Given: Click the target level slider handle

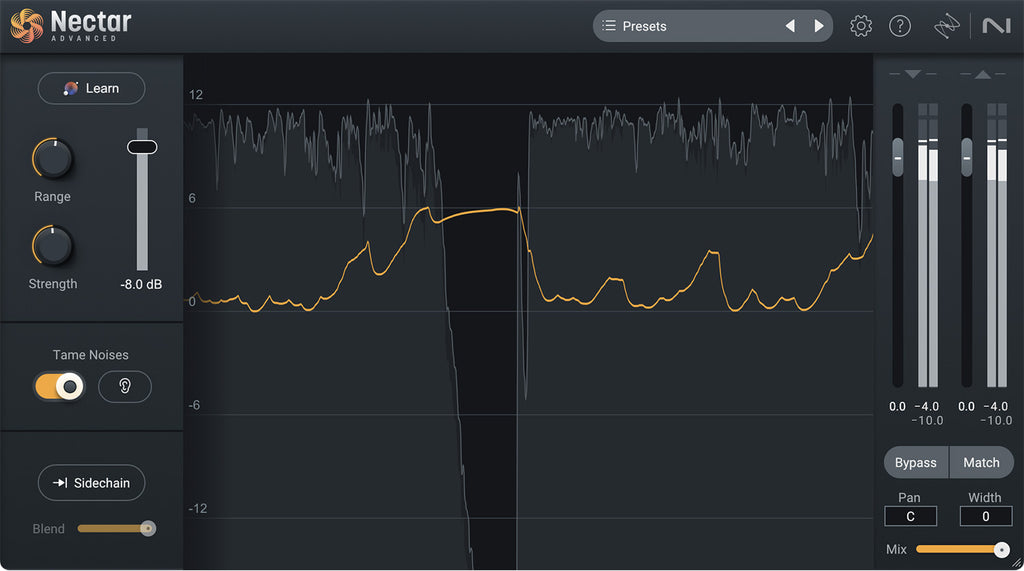Looking at the screenshot, I should (x=142, y=147).
